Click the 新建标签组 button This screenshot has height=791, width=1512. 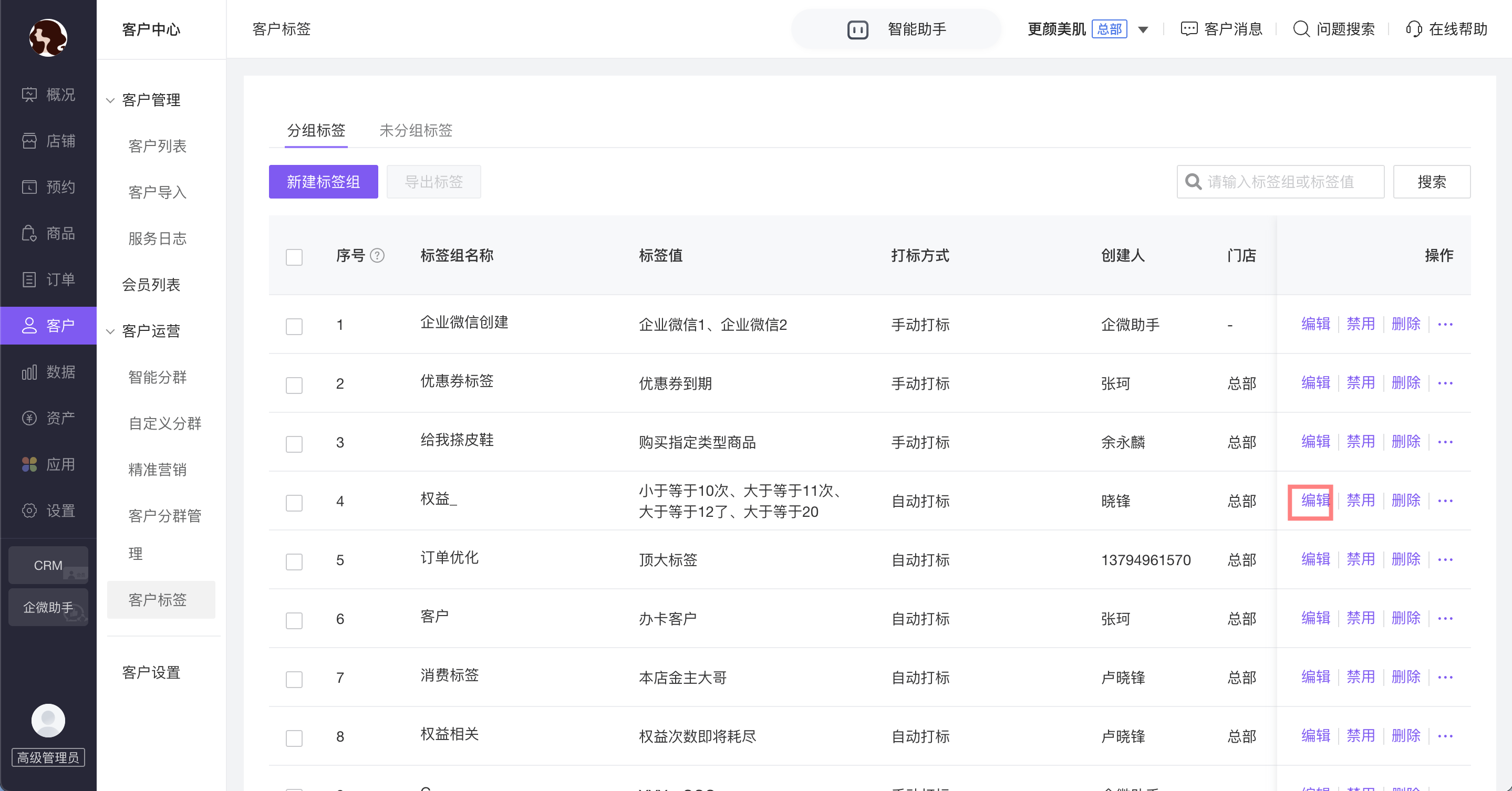click(324, 182)
